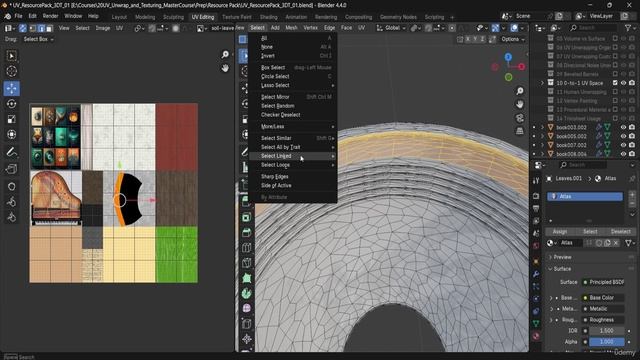Viewport: 640px width, 360px height.
Task: Open the Output properties tab
Action: [536, 209]
